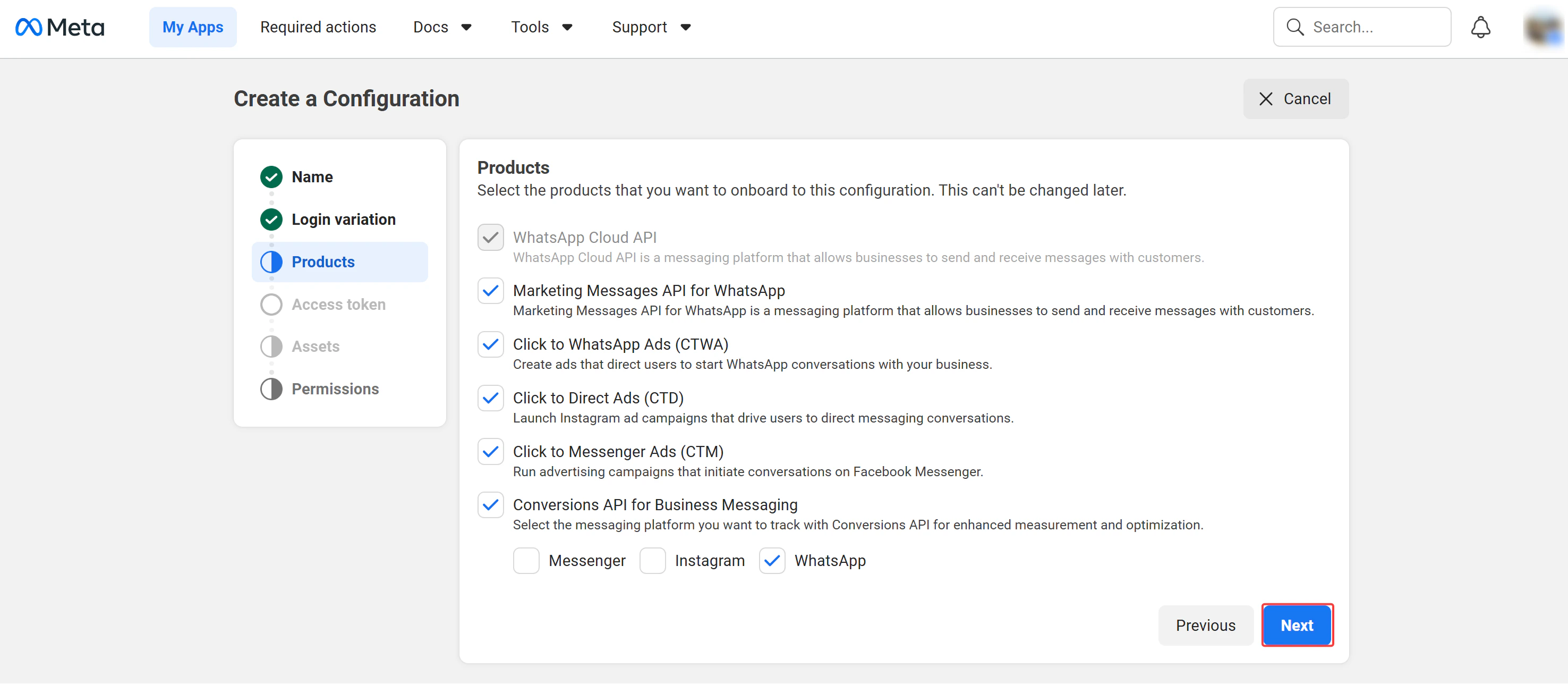Expand the Docs dropdown arrow
The image size is (1568, 684).
[466, 28]
